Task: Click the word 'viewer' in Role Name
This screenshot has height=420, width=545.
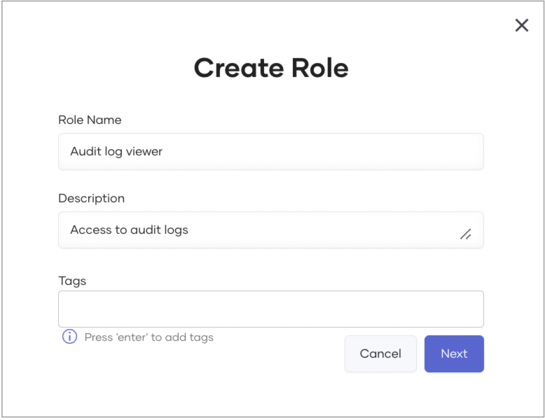Action: point(144,152)
